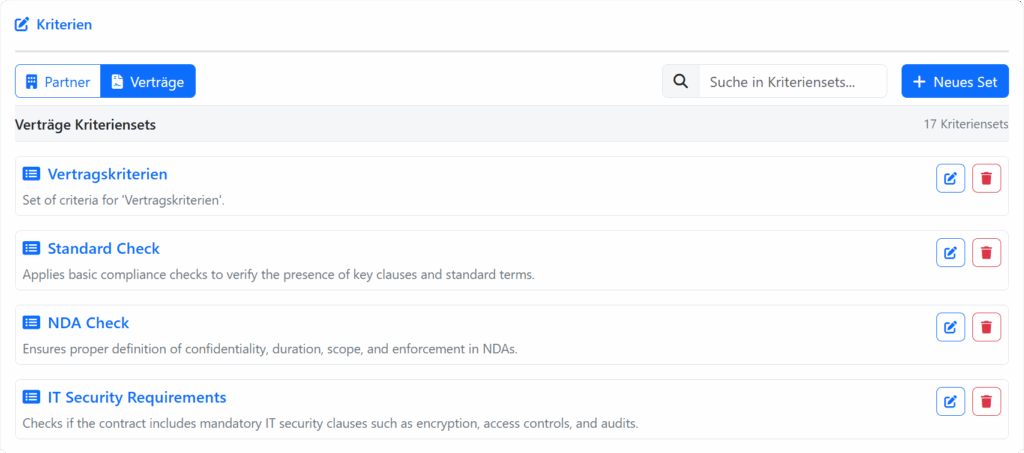Click the edit icon for Standard Check
The height and width of the screenshot is (453, 1024).
pyautogui.click(x=950, y=253)
